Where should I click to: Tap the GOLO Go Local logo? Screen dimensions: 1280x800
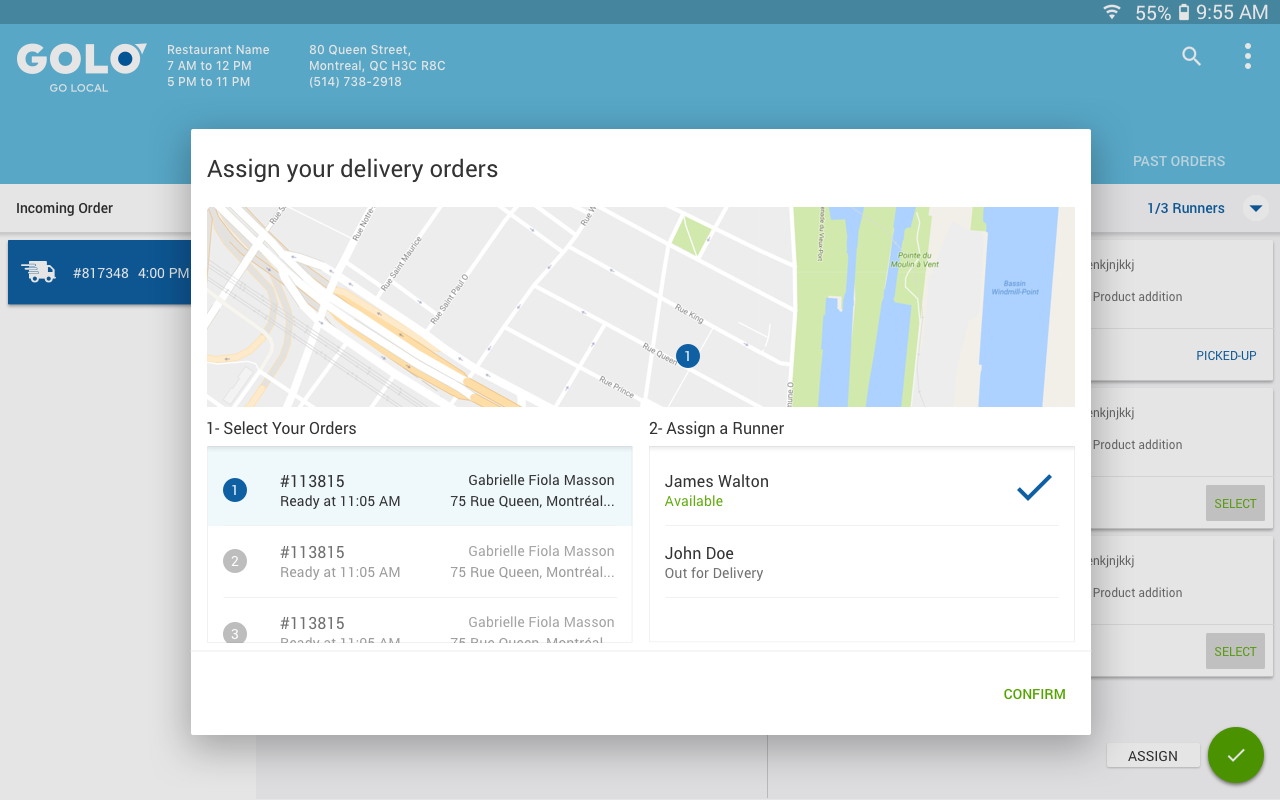click(81, 68)
